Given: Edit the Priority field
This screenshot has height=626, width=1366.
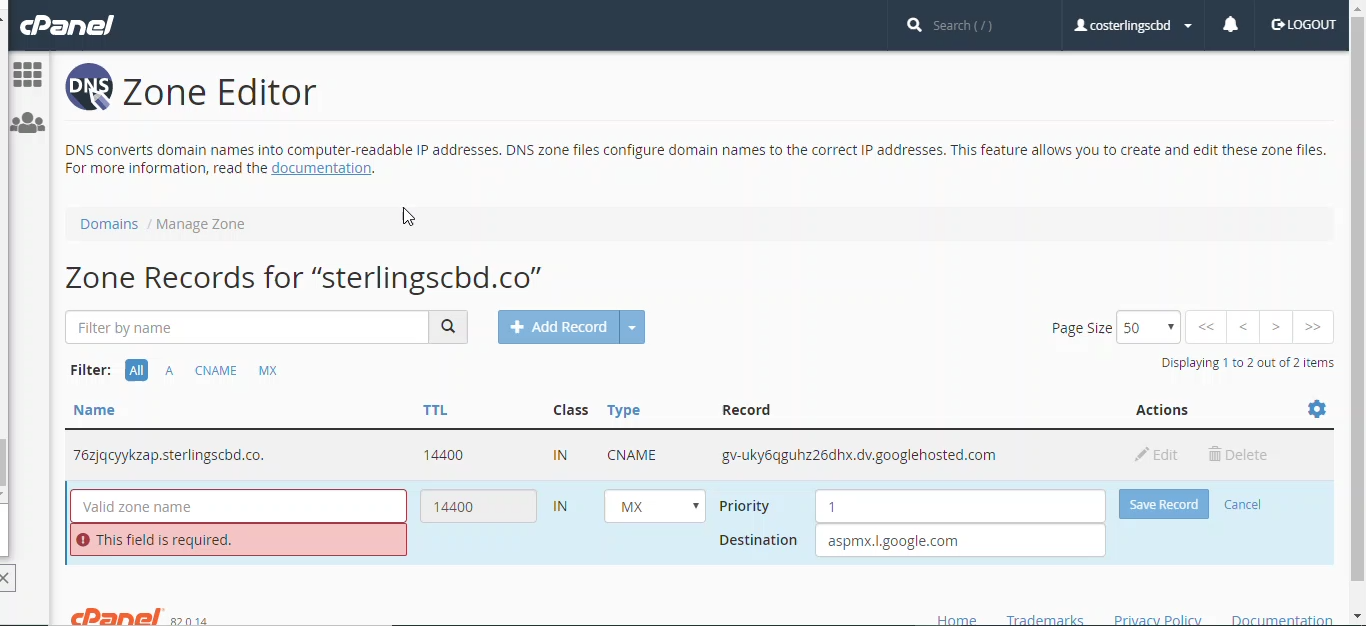Looking at the screenshot, I should click(x=960, y=506).
